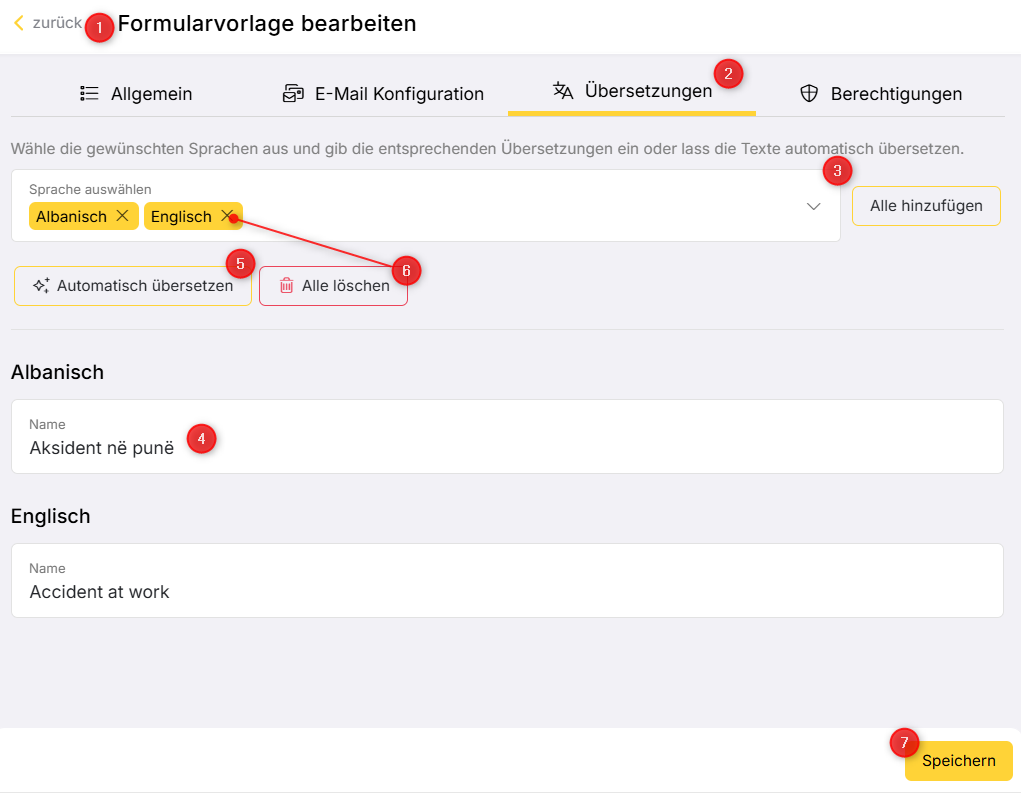Click the list icon beside Allgemein
The image size is (1021, 793).
coord(89,94)
